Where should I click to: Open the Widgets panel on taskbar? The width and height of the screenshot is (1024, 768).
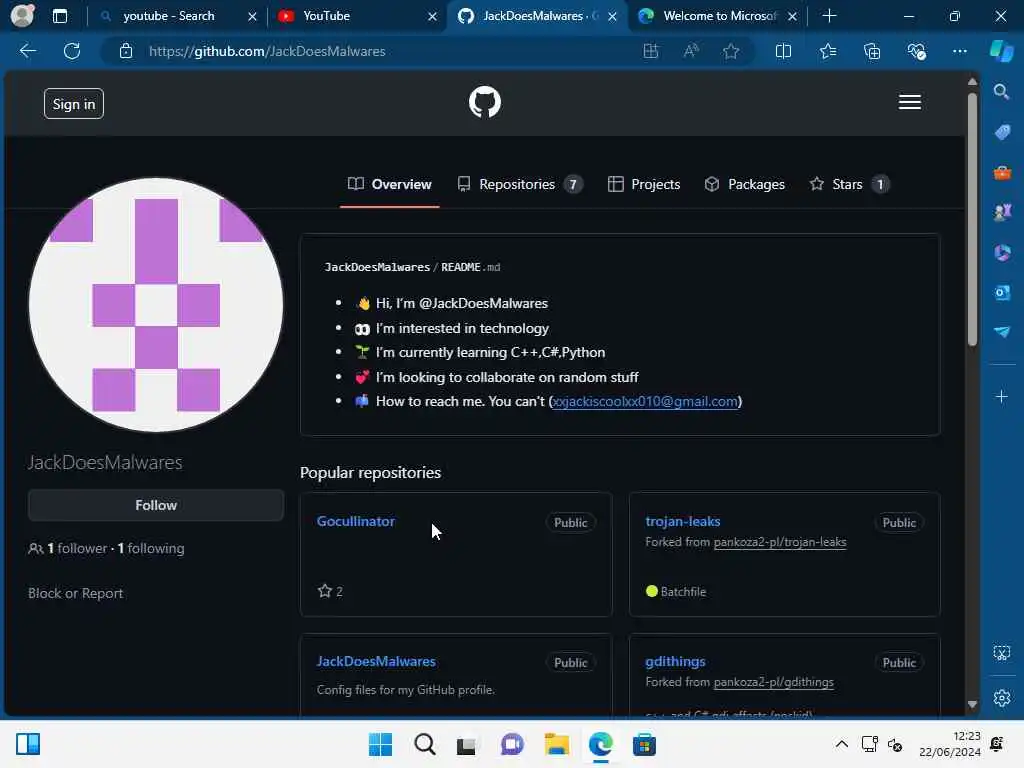[28, 744]
